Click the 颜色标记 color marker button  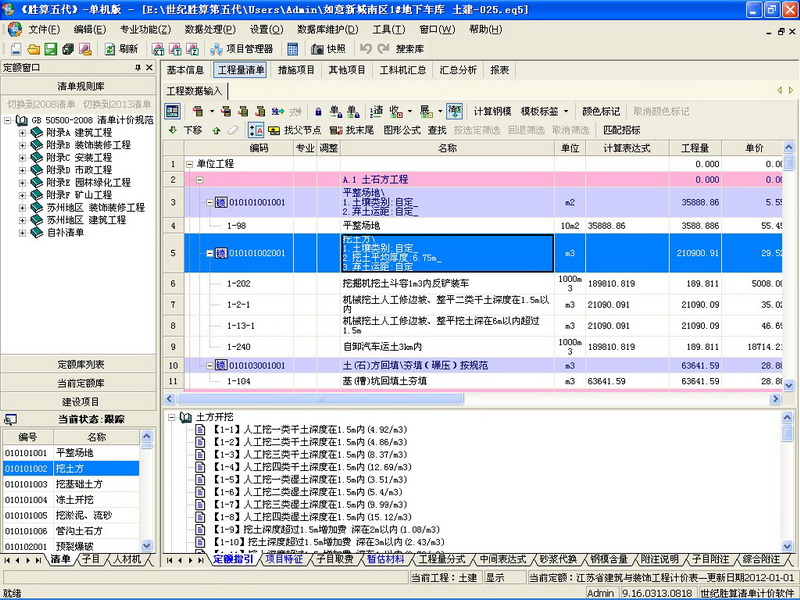pos(601,111)
